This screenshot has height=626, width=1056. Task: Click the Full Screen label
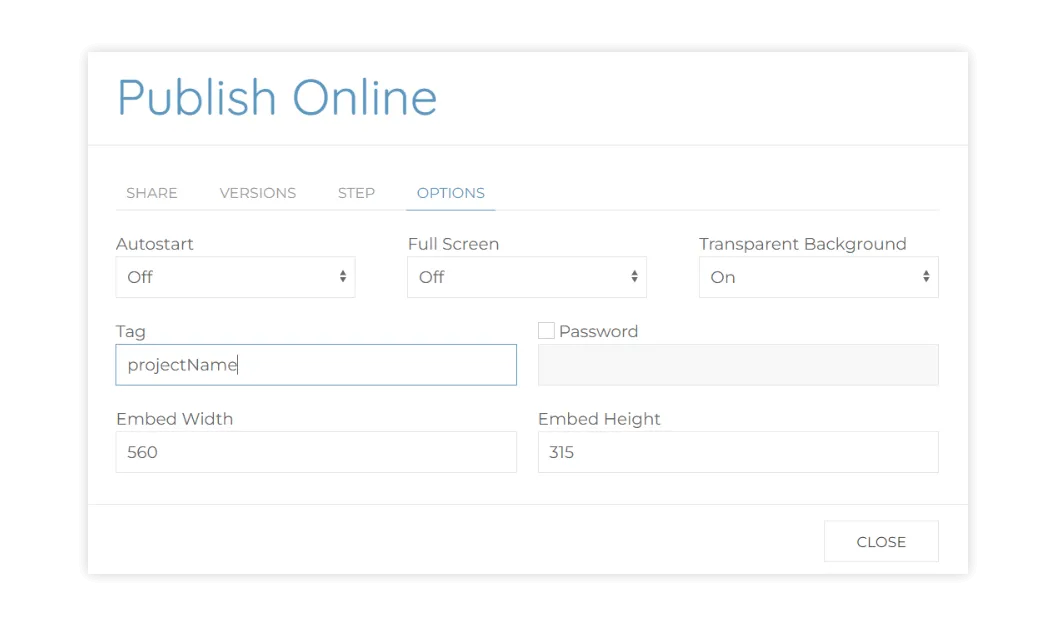pyautogui.click(x=453, y=244)
